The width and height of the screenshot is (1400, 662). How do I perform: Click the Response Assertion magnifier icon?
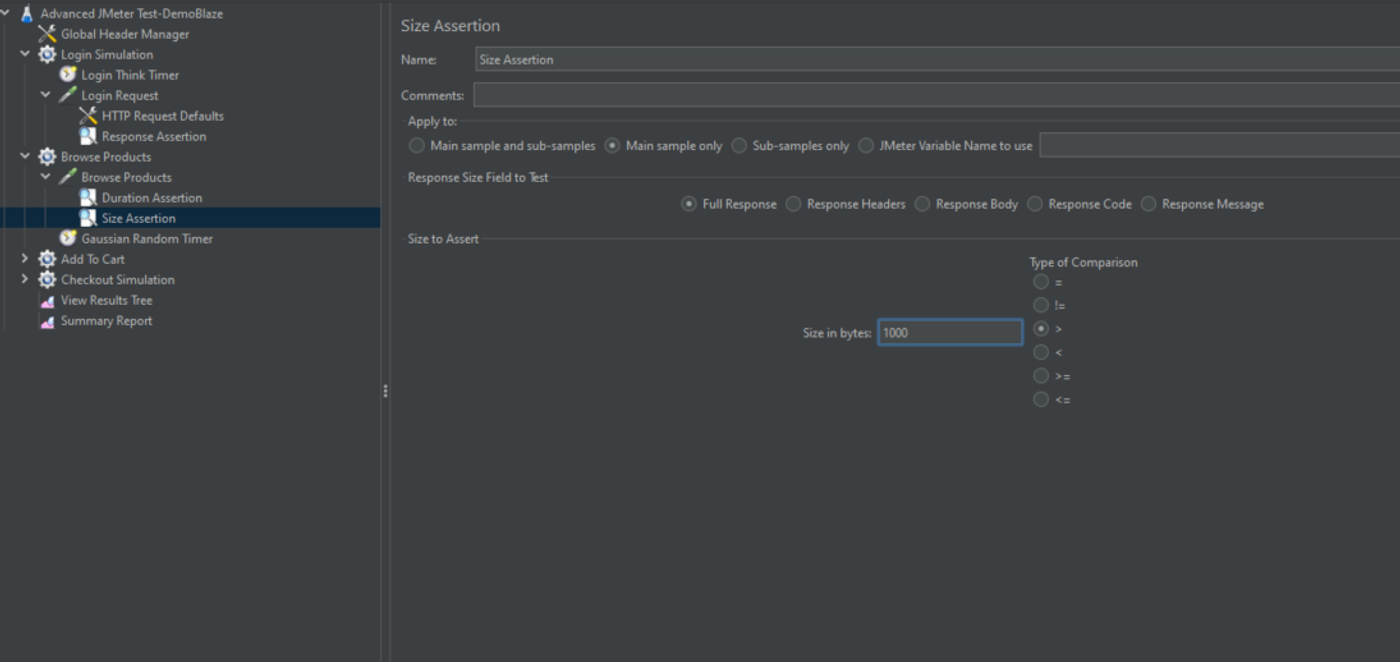[88, 136]
